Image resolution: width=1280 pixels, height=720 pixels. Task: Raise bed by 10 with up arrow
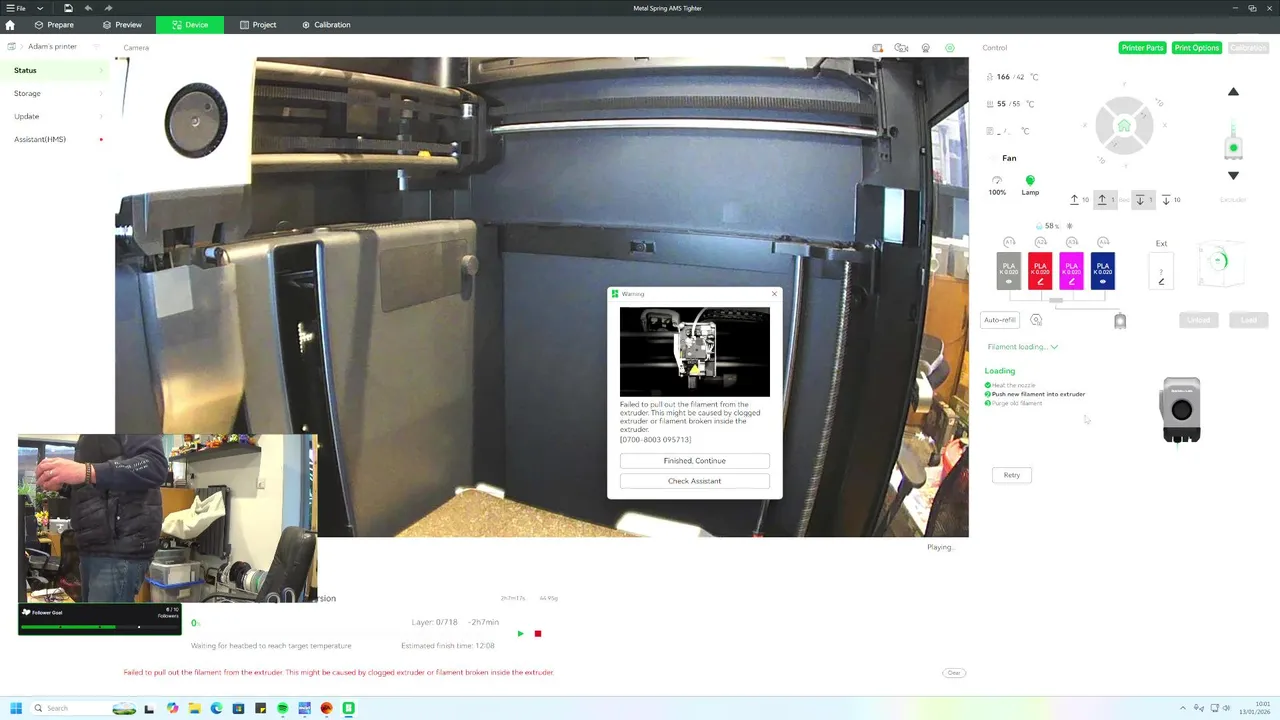pyautogui.click(x=1078, y=200)
